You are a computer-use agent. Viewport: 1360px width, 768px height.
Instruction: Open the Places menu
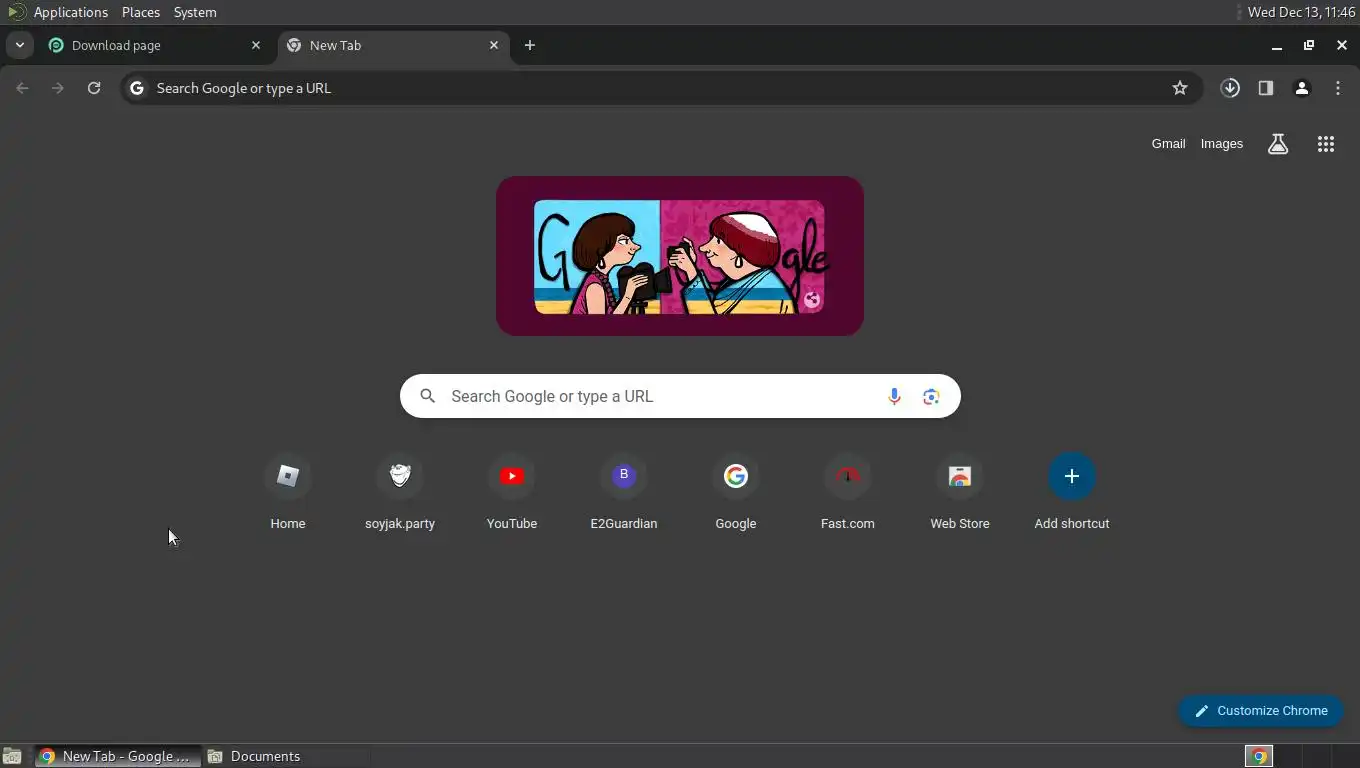[141, 12]
